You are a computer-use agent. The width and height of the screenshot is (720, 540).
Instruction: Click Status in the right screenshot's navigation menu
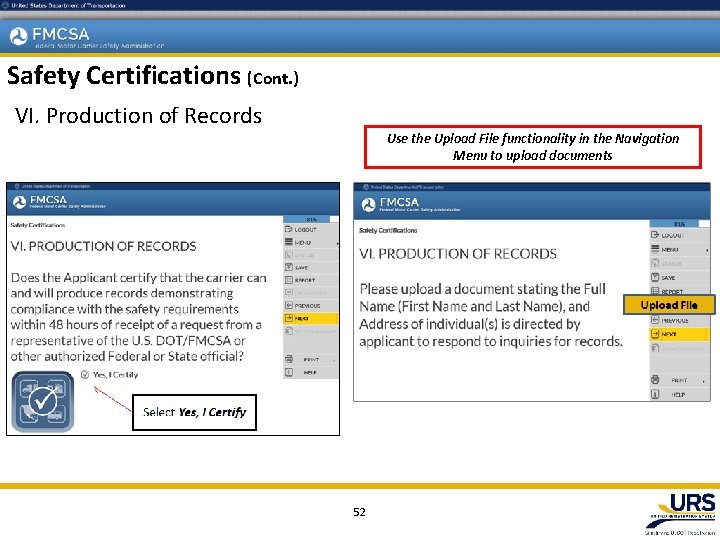[680, 264]
